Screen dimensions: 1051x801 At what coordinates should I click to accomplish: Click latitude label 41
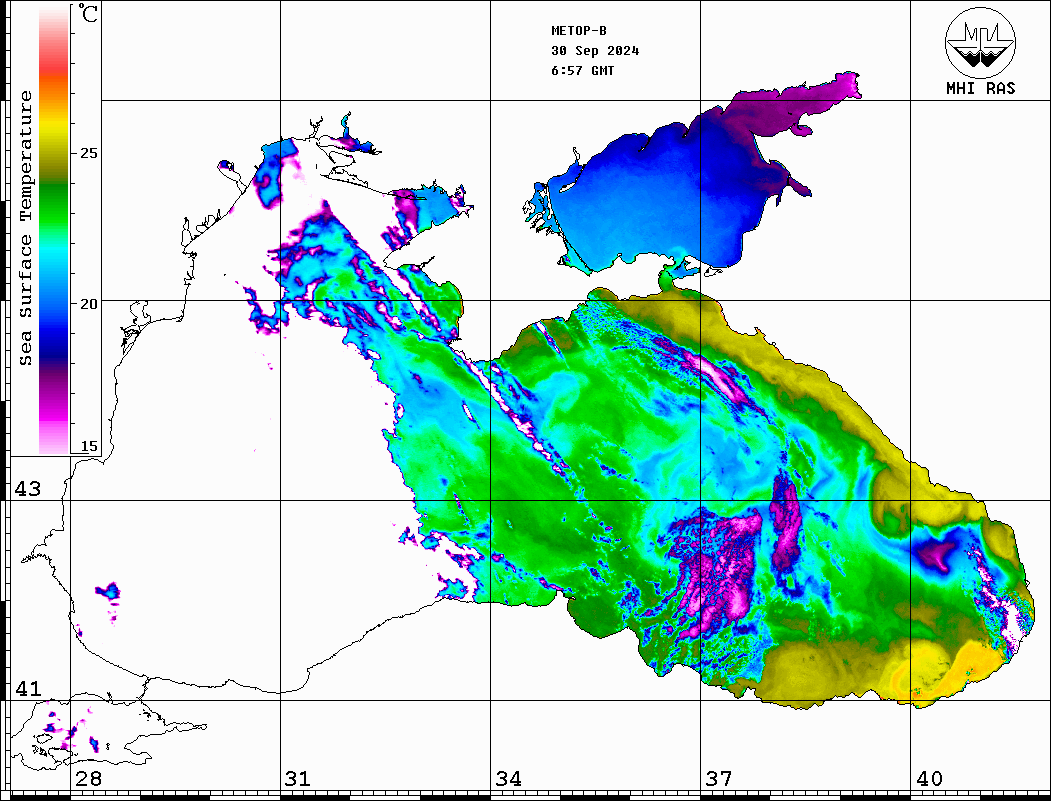(x=28, y=689)
